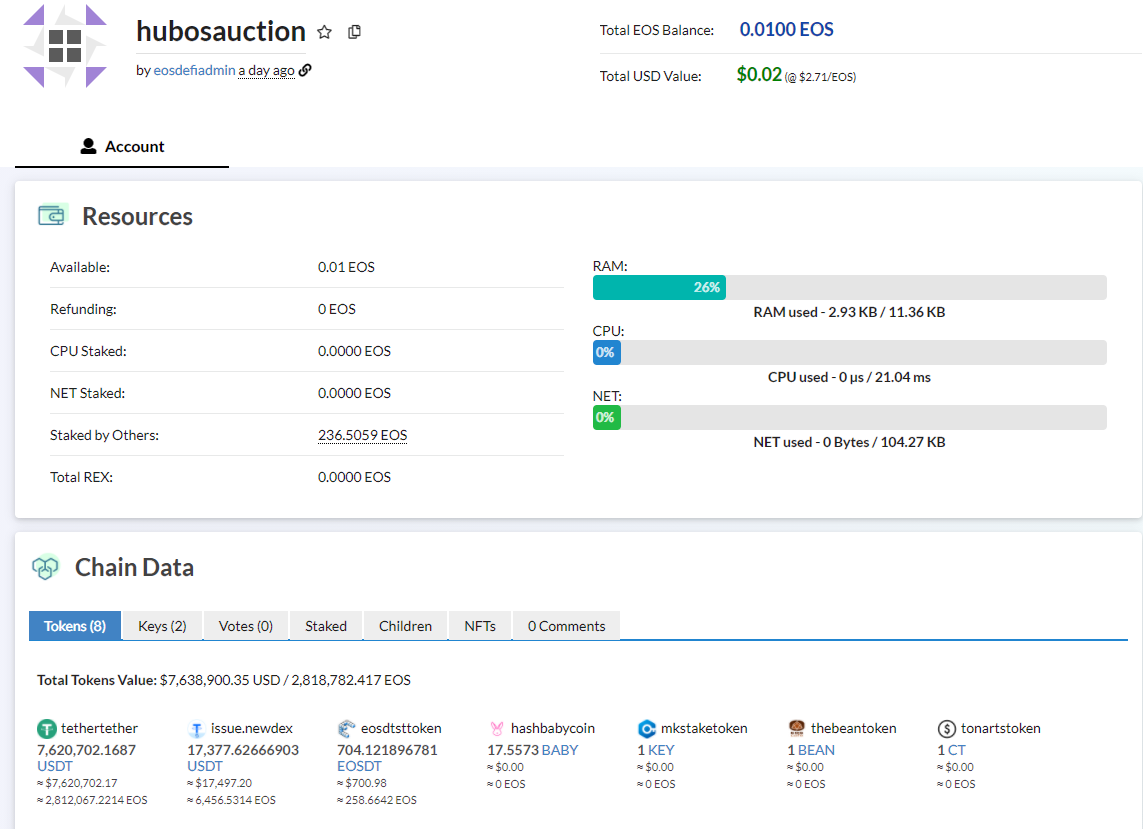Open the eosdefiadmin creator link

[x=194, y=71]
